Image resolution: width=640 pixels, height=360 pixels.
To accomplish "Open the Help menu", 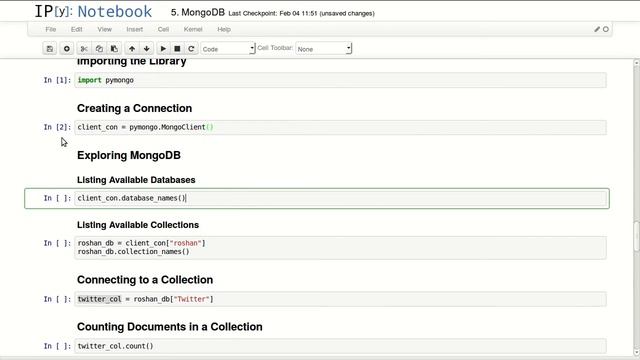I will [x=224, y=29].
